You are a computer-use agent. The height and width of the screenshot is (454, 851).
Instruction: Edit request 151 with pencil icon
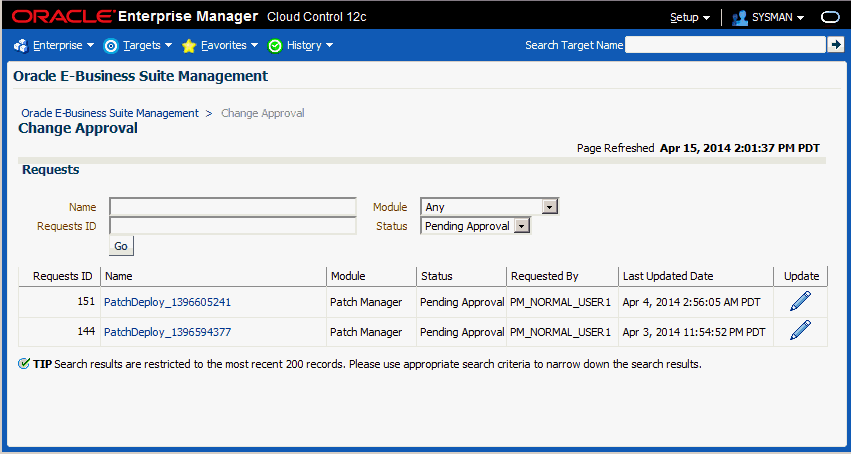tap(801, 301)
